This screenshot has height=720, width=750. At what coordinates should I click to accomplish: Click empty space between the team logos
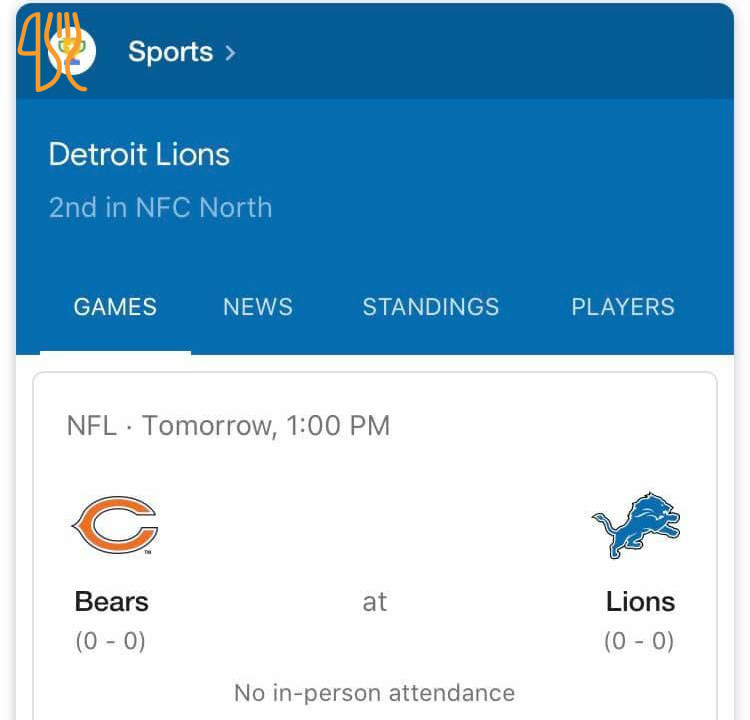[x=375, y=525]
